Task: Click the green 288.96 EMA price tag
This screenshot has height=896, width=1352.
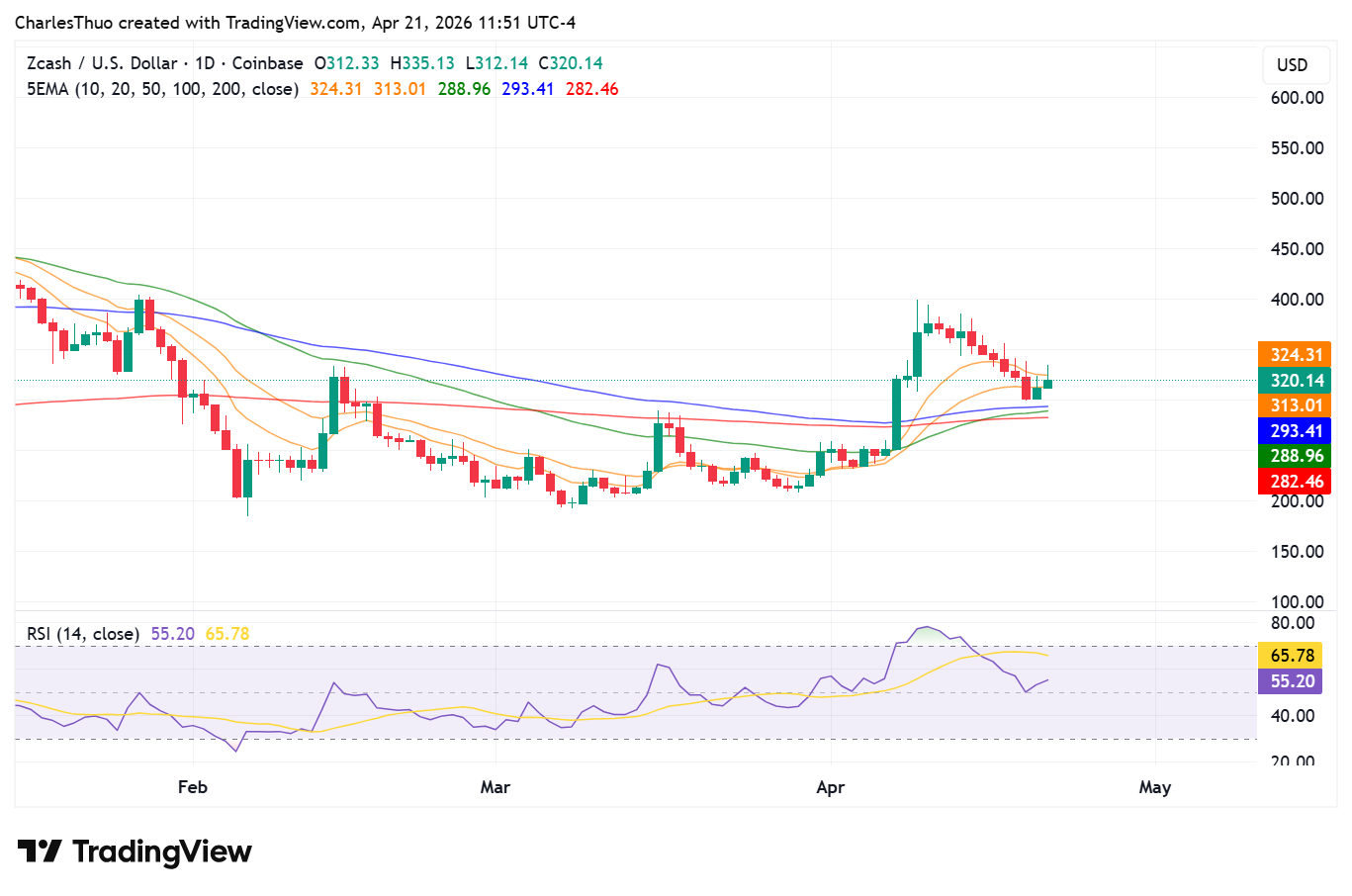Action: tap(1295, 456)
